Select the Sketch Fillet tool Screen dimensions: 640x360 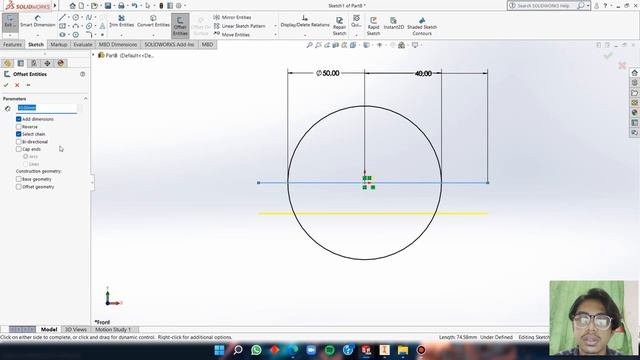[89, 35]
